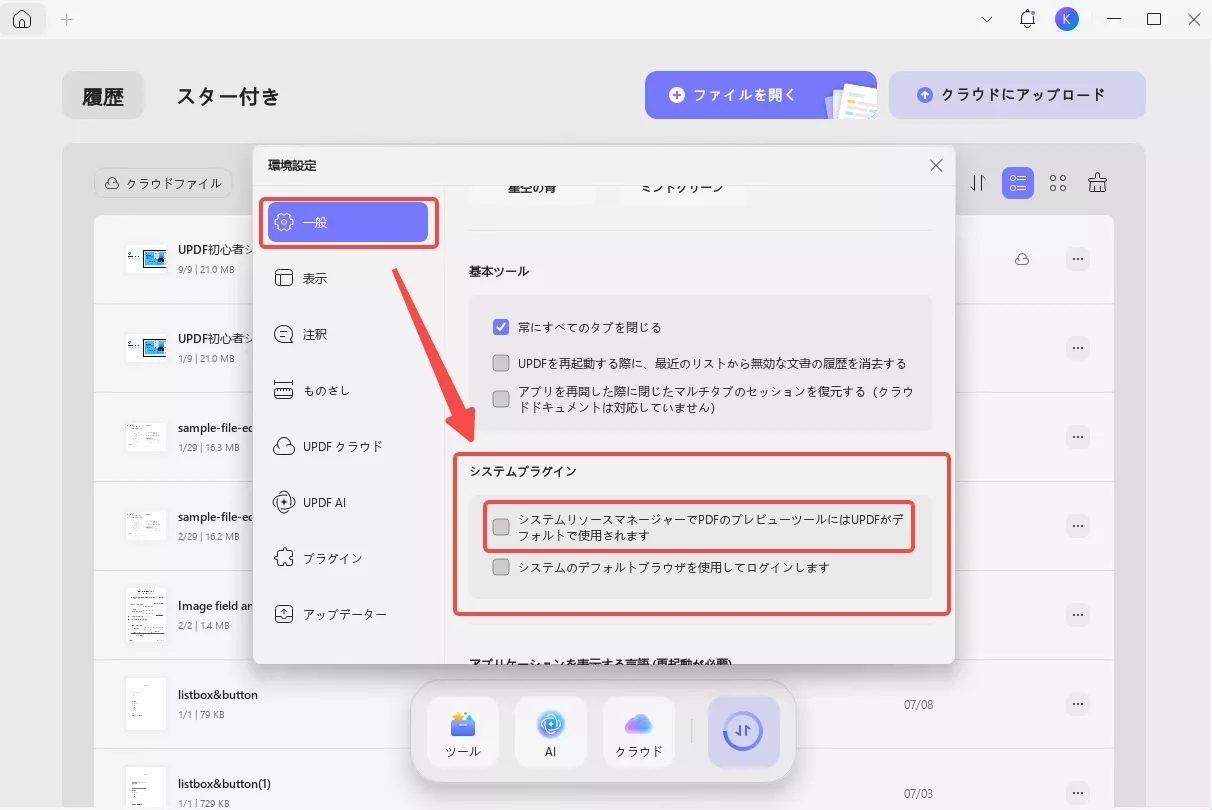Open more options for listbox&button row
The height and width of the screenshot is (810, 1212).
[x=1077, y=704]
